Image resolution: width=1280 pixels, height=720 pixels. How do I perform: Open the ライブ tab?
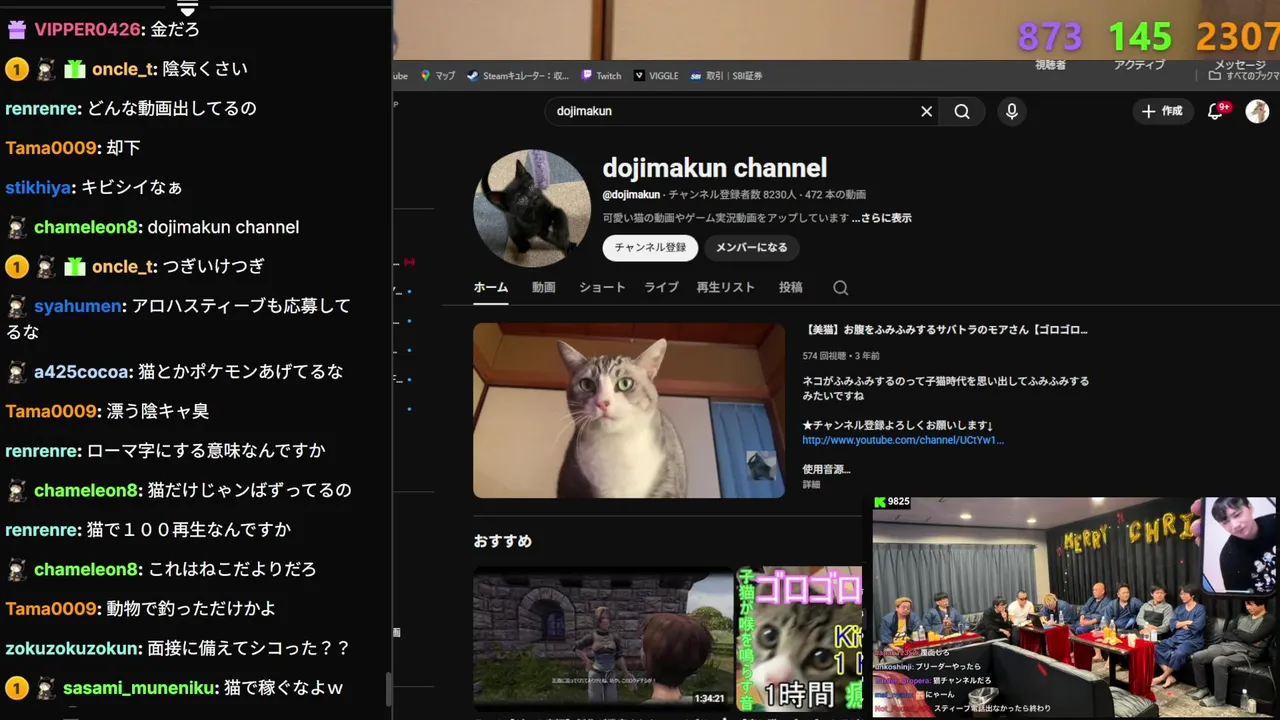tap(661, 287)
